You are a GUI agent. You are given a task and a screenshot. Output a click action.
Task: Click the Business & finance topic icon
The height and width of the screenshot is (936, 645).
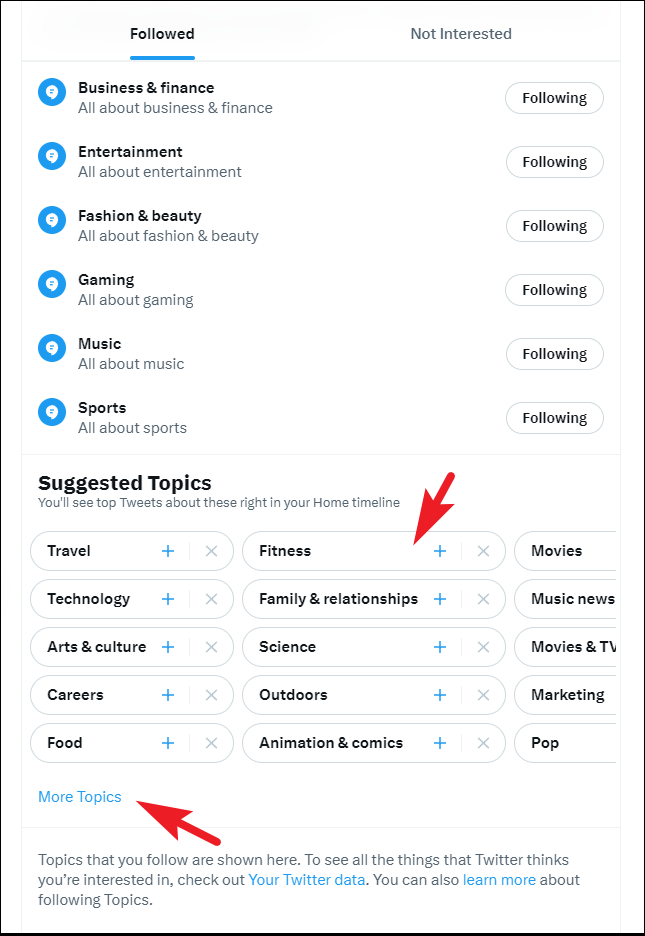[x=52, y=92]
